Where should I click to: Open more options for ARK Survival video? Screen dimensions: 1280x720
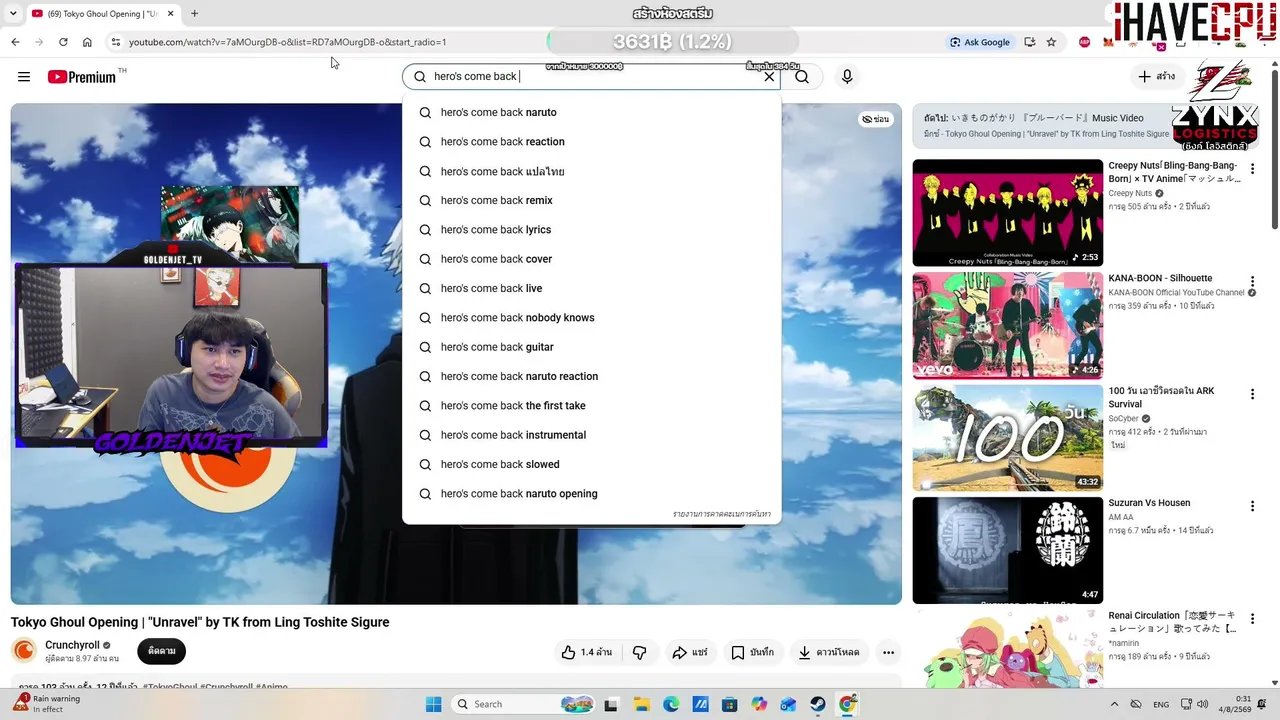[x=1252, y=394]
